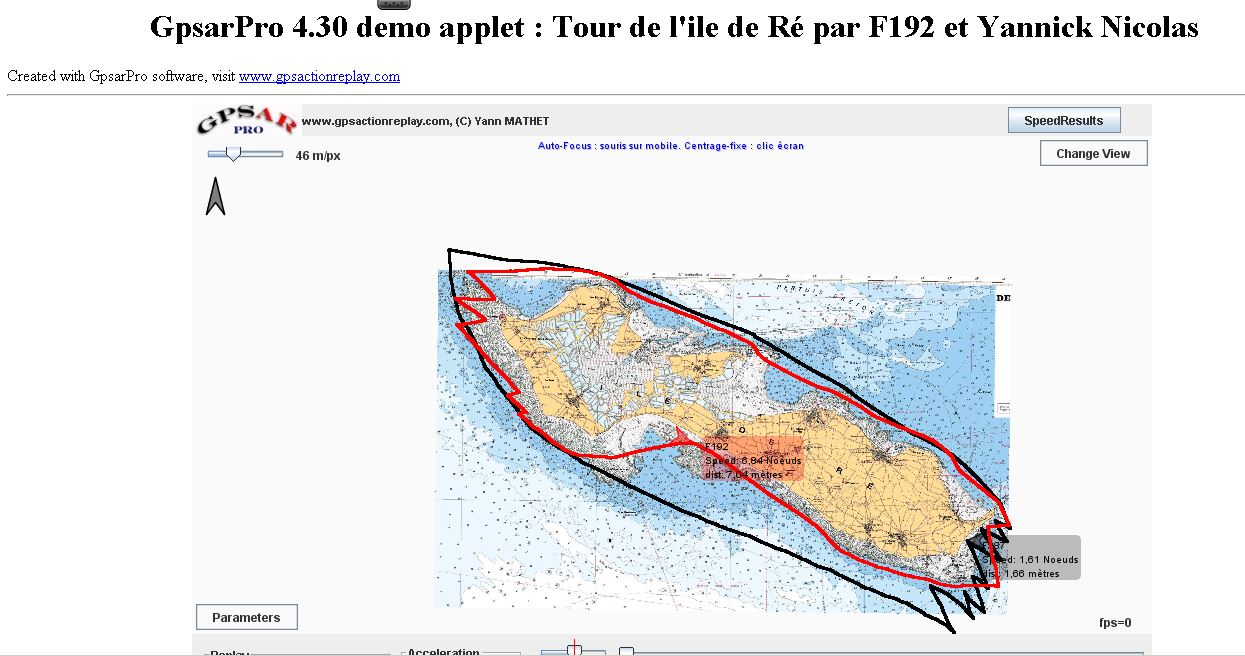The width and height of the screenshot is (1245, 656).
Task: Open the www.gpsactionreplay.com link
Action: 319,76
